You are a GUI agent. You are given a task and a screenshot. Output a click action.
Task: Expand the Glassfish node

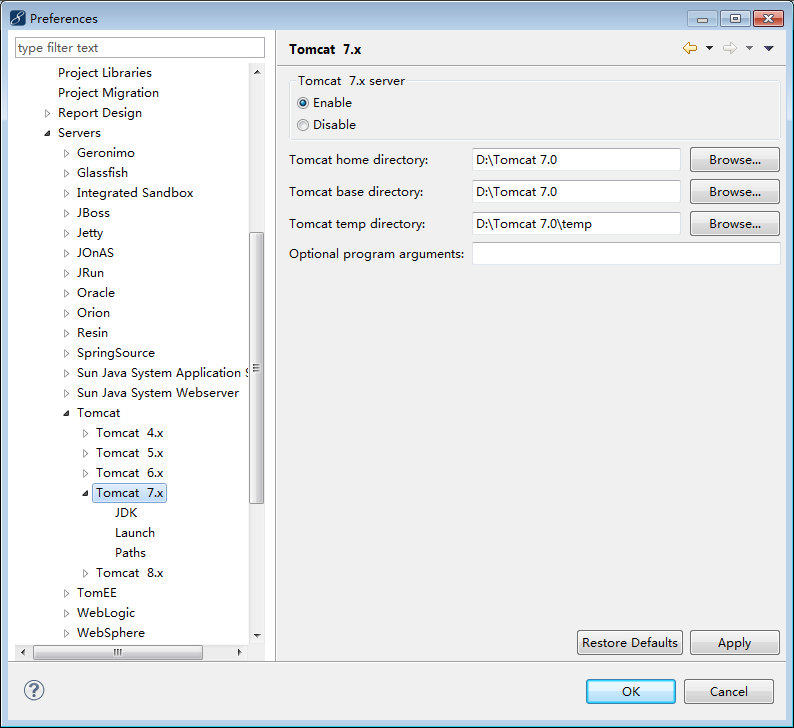[66, 173]
